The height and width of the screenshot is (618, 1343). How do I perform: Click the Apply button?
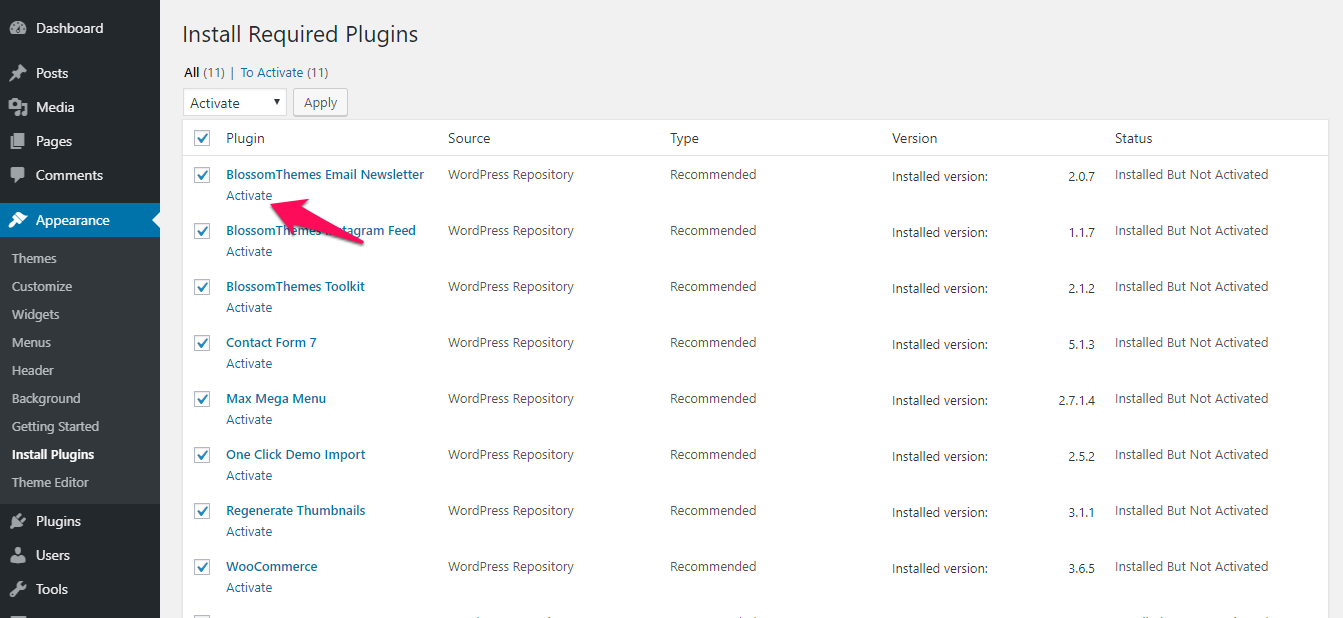[x=320, y=102]
